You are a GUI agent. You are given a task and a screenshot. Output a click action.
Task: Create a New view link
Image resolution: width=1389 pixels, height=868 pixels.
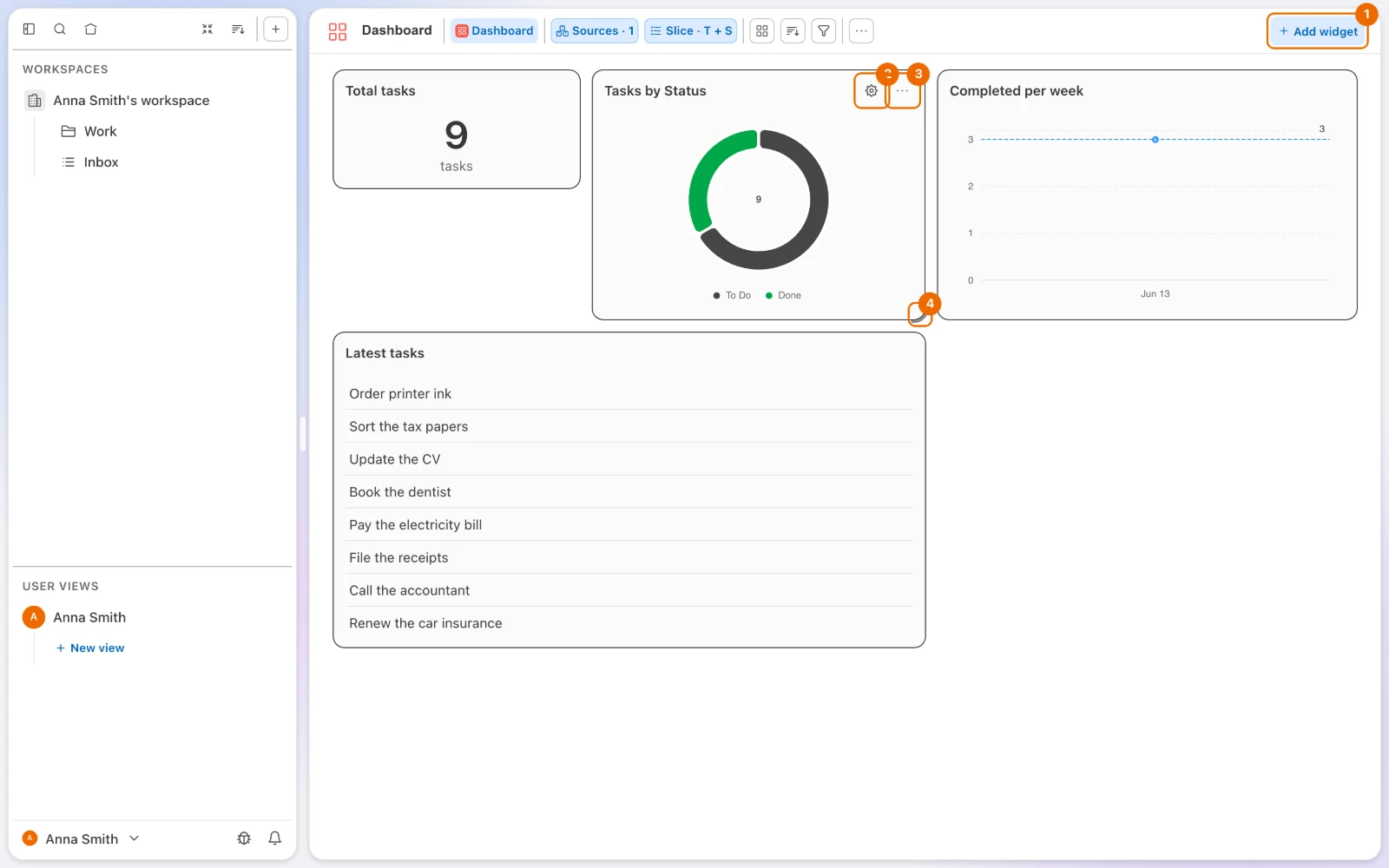tap(90, 648)
